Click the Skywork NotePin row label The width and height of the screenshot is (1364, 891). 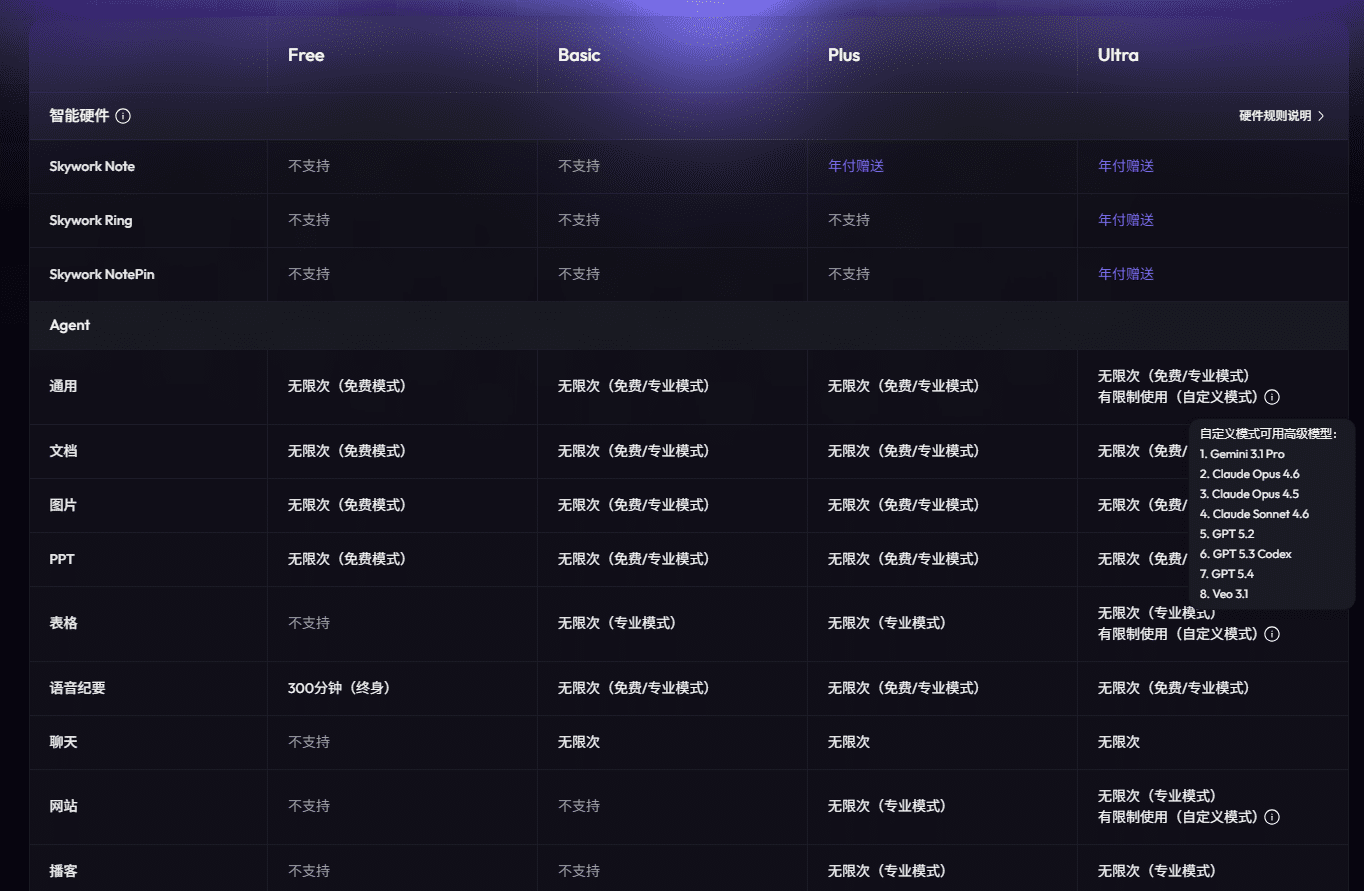pos(102,274)
